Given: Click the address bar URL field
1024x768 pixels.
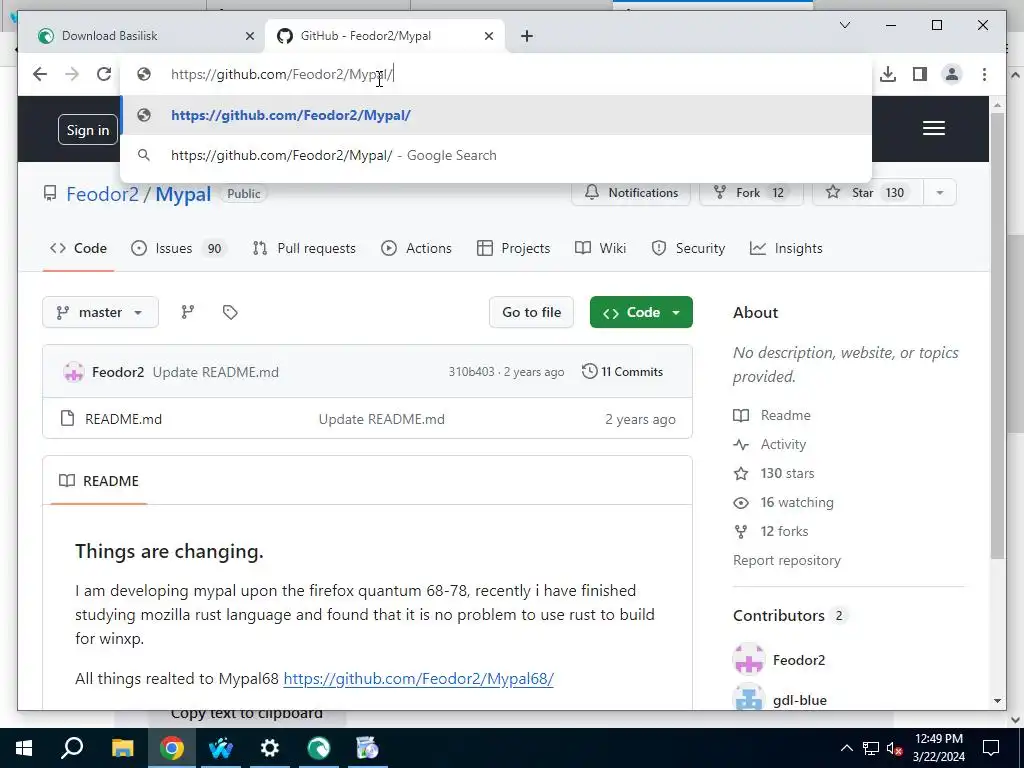Looking at the screenshot, I should (496, 74).
